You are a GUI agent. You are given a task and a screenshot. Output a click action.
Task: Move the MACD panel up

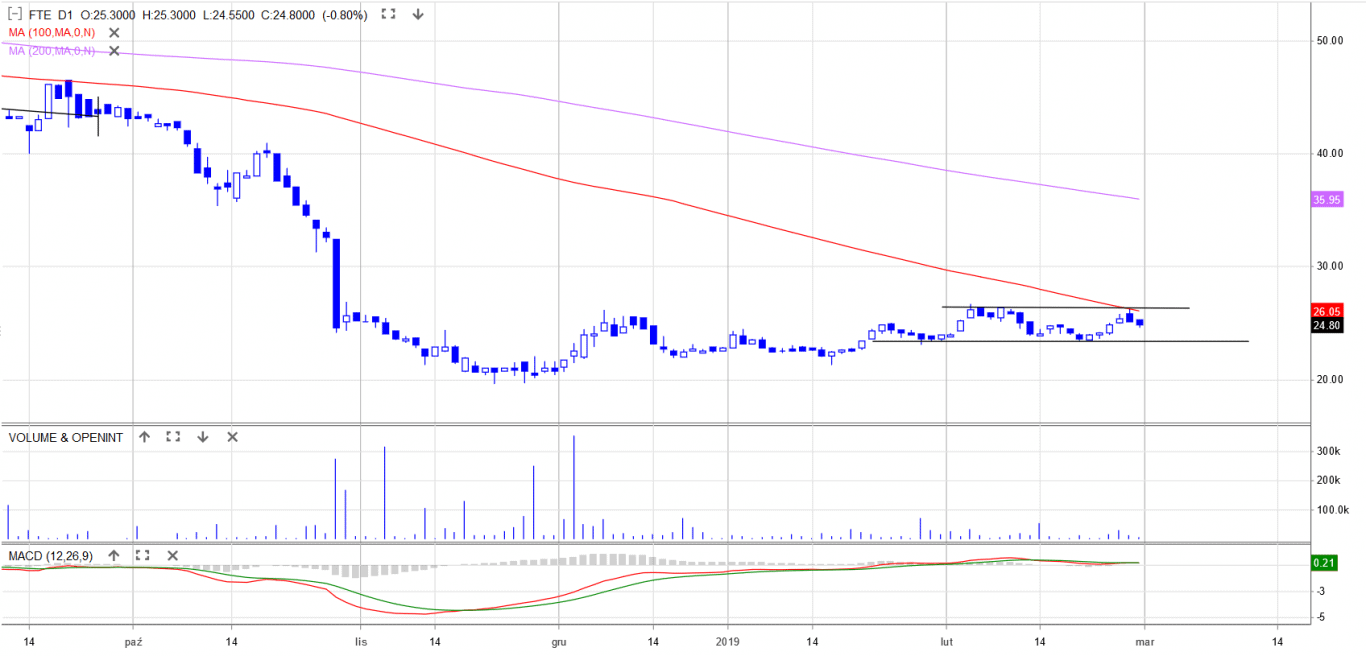(x=113, y=555)
